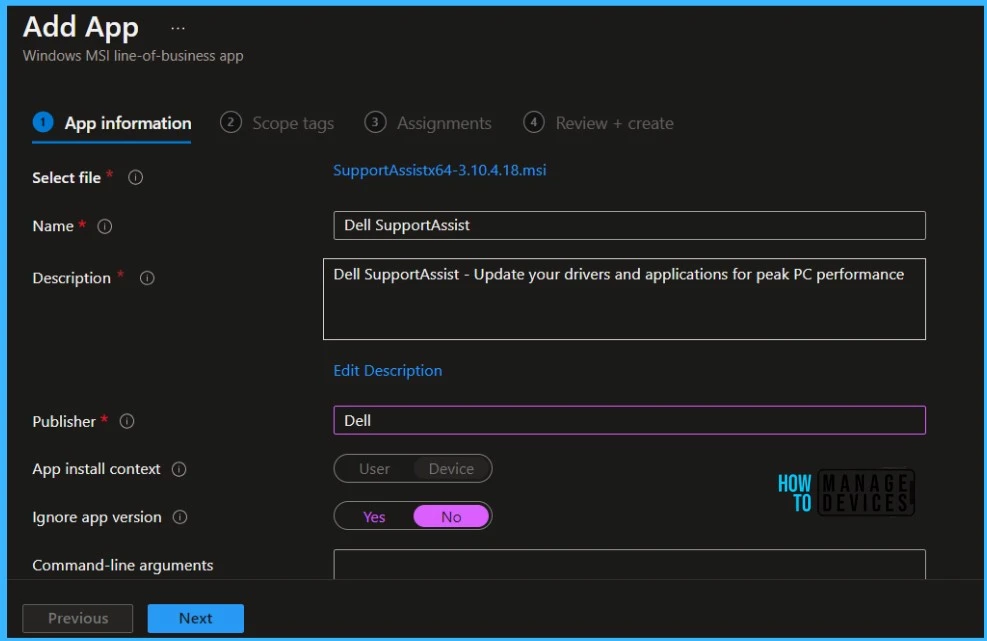Image resolution: width=987 pixels, height=641 pixels.
Task: Click the Previous button
Action: tap(77, 618)
